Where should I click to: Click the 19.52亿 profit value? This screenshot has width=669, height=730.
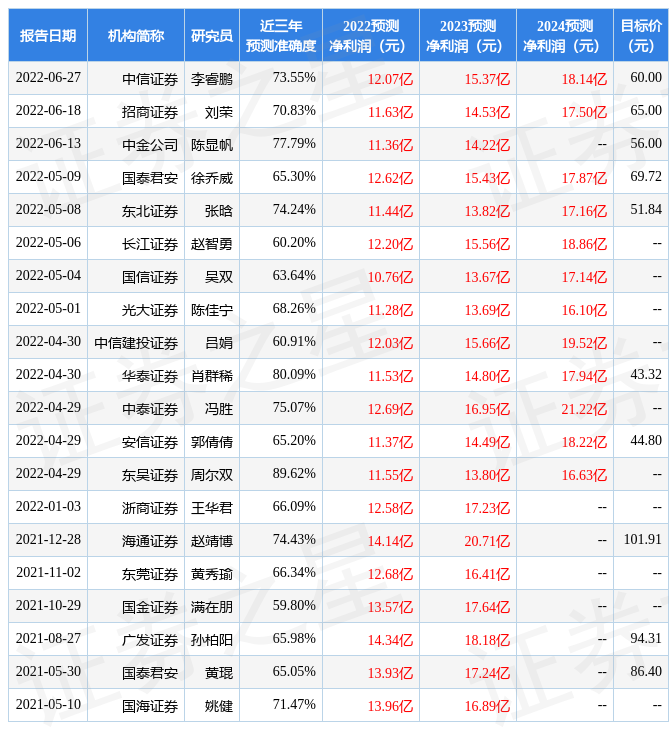[584, 343]
